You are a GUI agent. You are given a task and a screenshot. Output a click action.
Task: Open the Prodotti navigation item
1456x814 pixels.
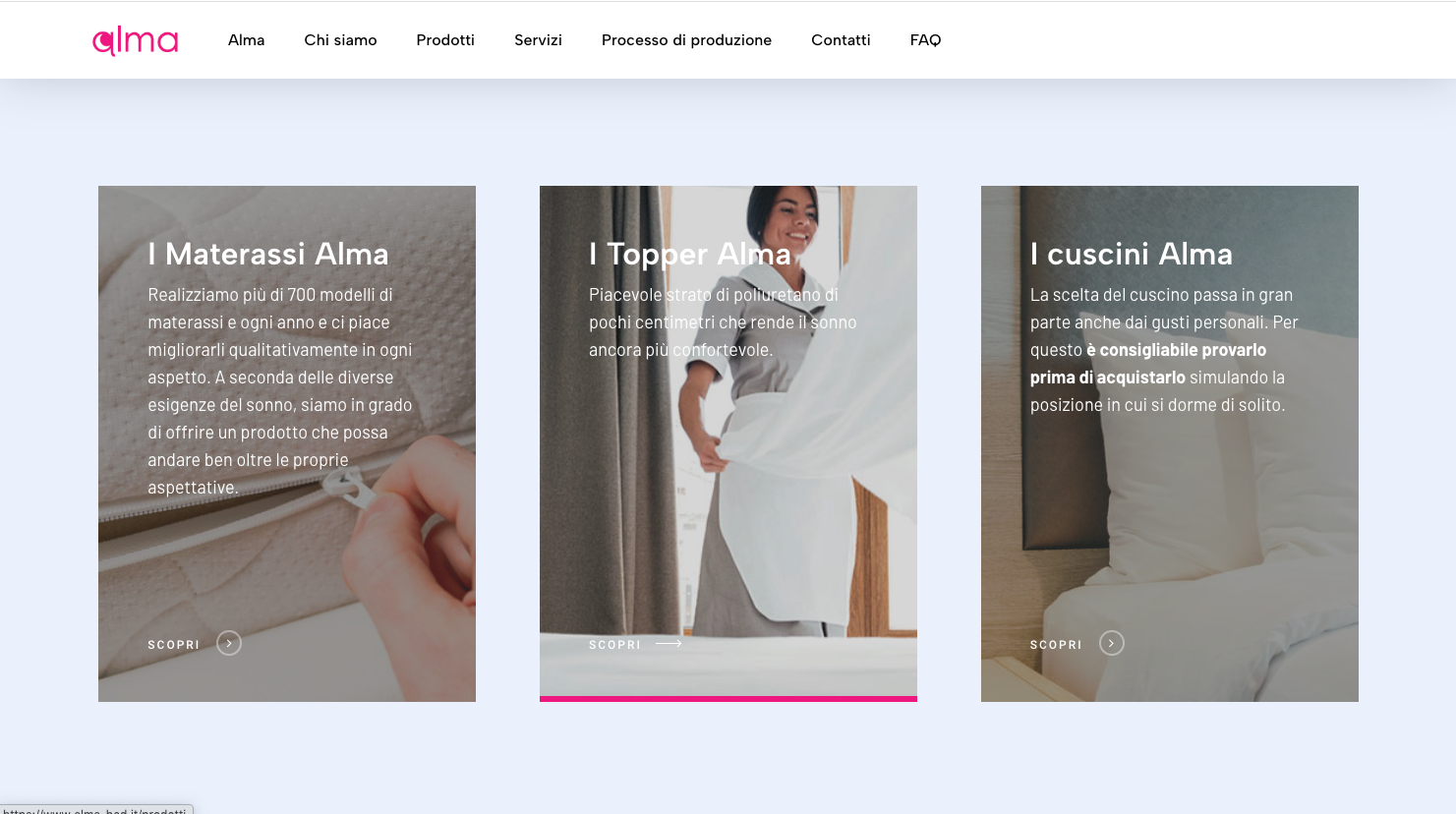click(445, 40)
